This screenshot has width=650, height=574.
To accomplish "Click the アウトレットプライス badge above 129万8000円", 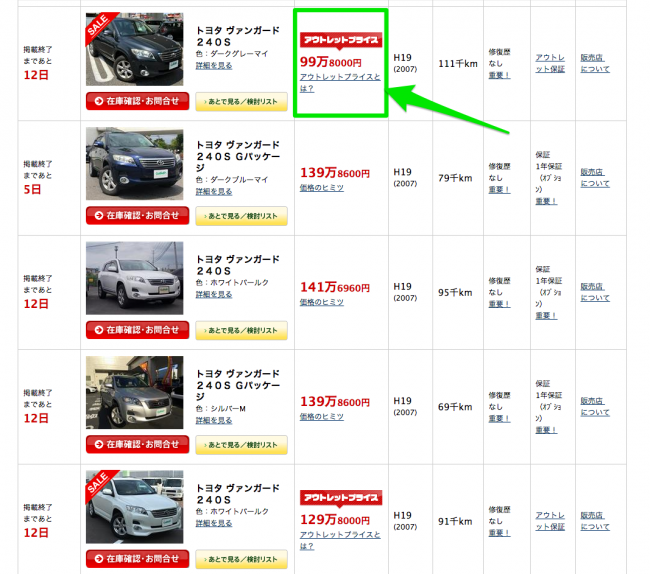I will pos(340,498).
